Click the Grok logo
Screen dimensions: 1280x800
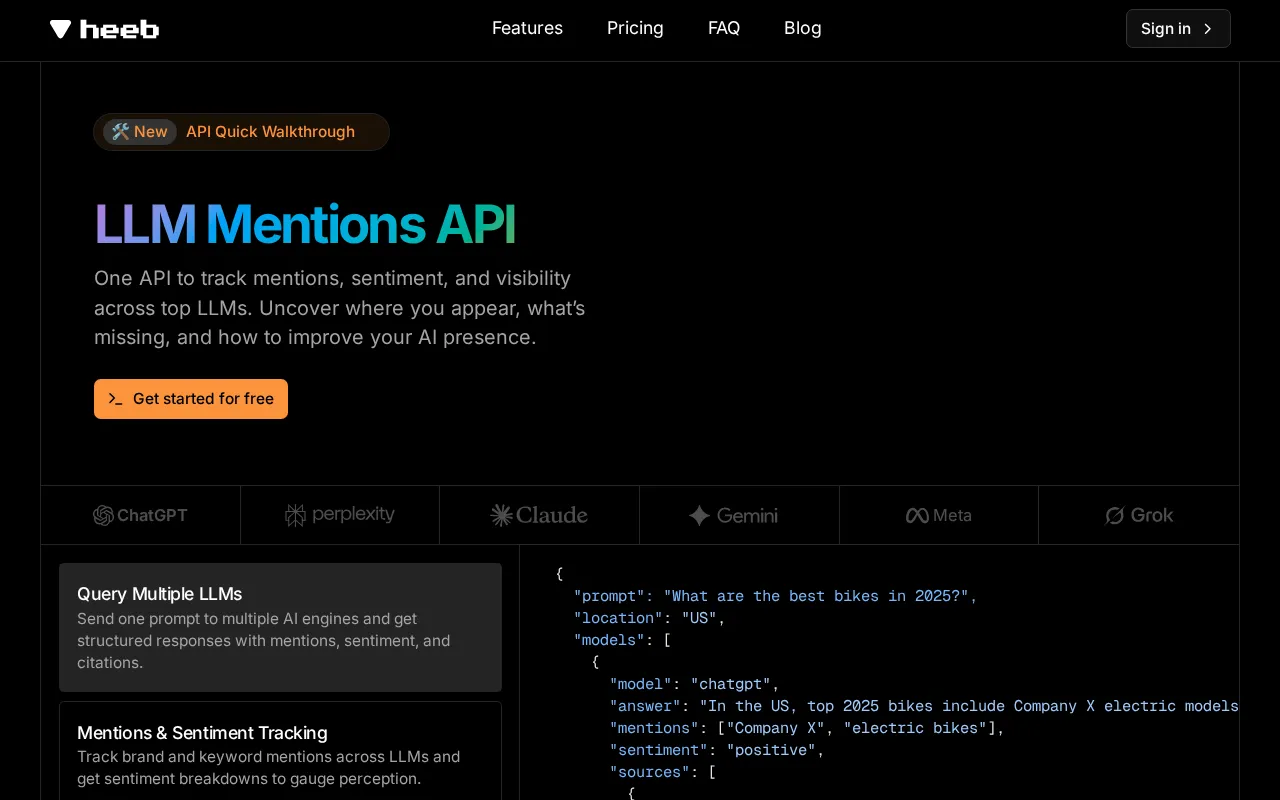coord(1139,515)
